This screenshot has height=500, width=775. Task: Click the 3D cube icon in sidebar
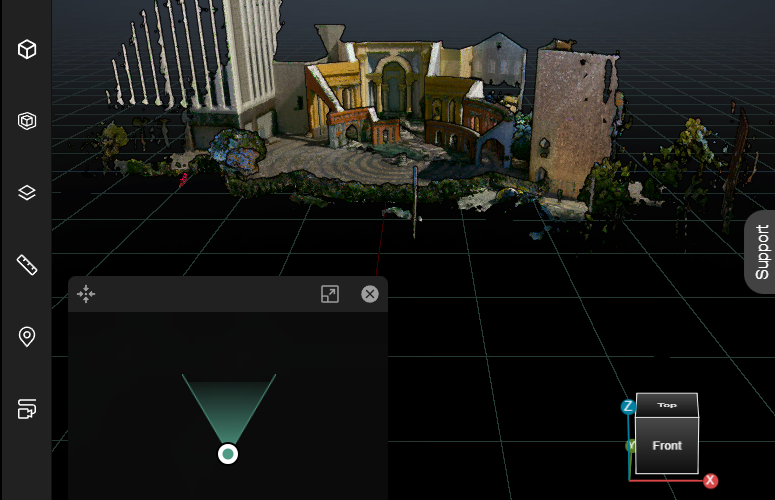[27, 49]
